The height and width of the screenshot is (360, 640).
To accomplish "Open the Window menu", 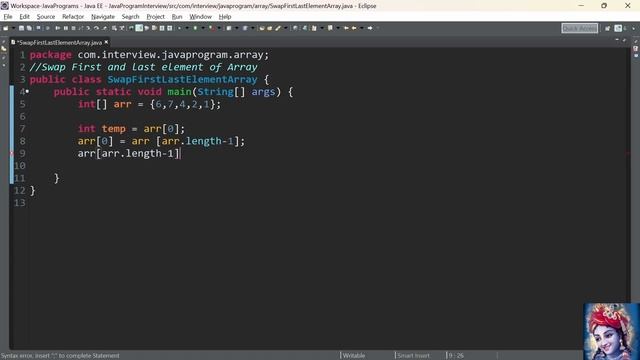I will (x=200, y=17).
